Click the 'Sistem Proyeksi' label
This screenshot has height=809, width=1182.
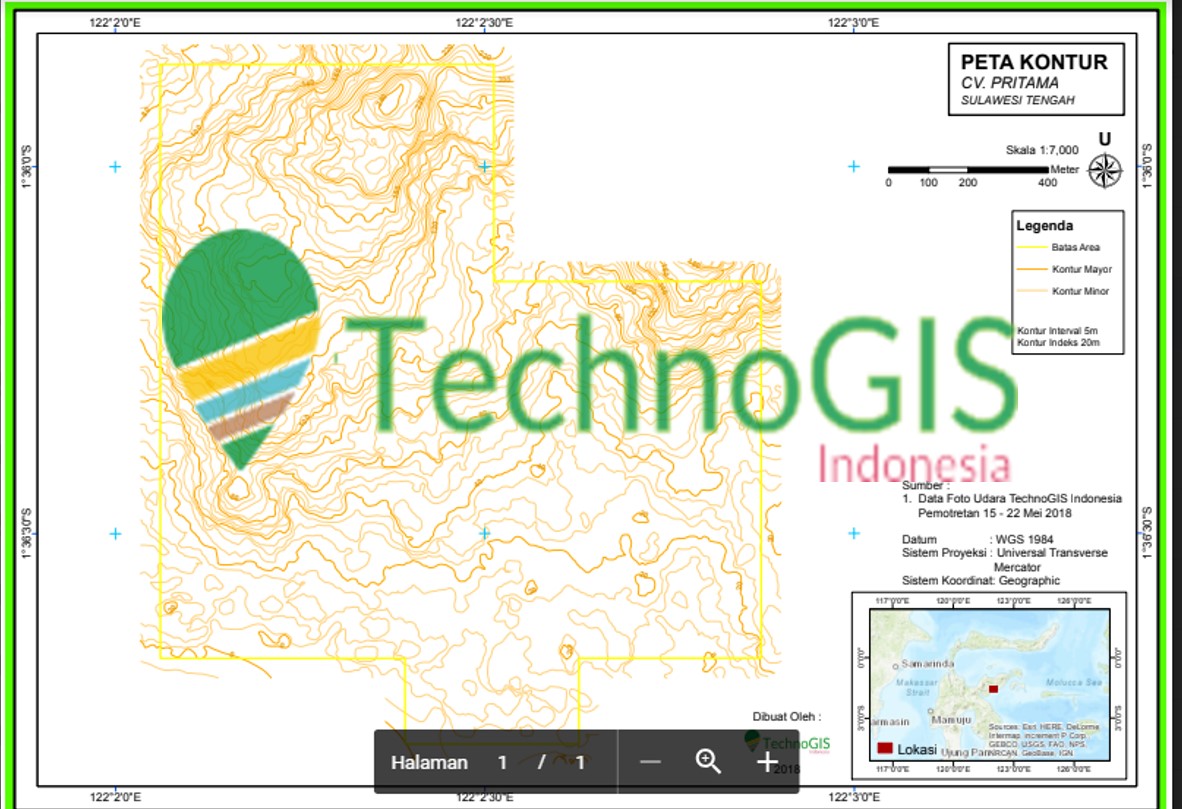(943, 553)
